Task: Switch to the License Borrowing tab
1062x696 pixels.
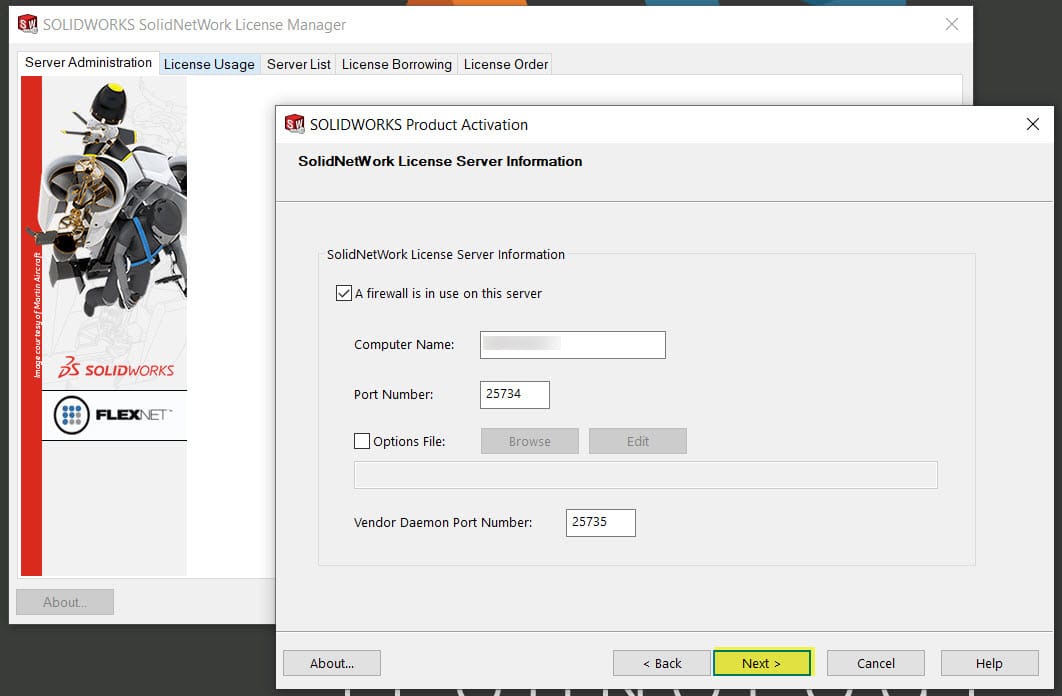Action: pos(397,64)
